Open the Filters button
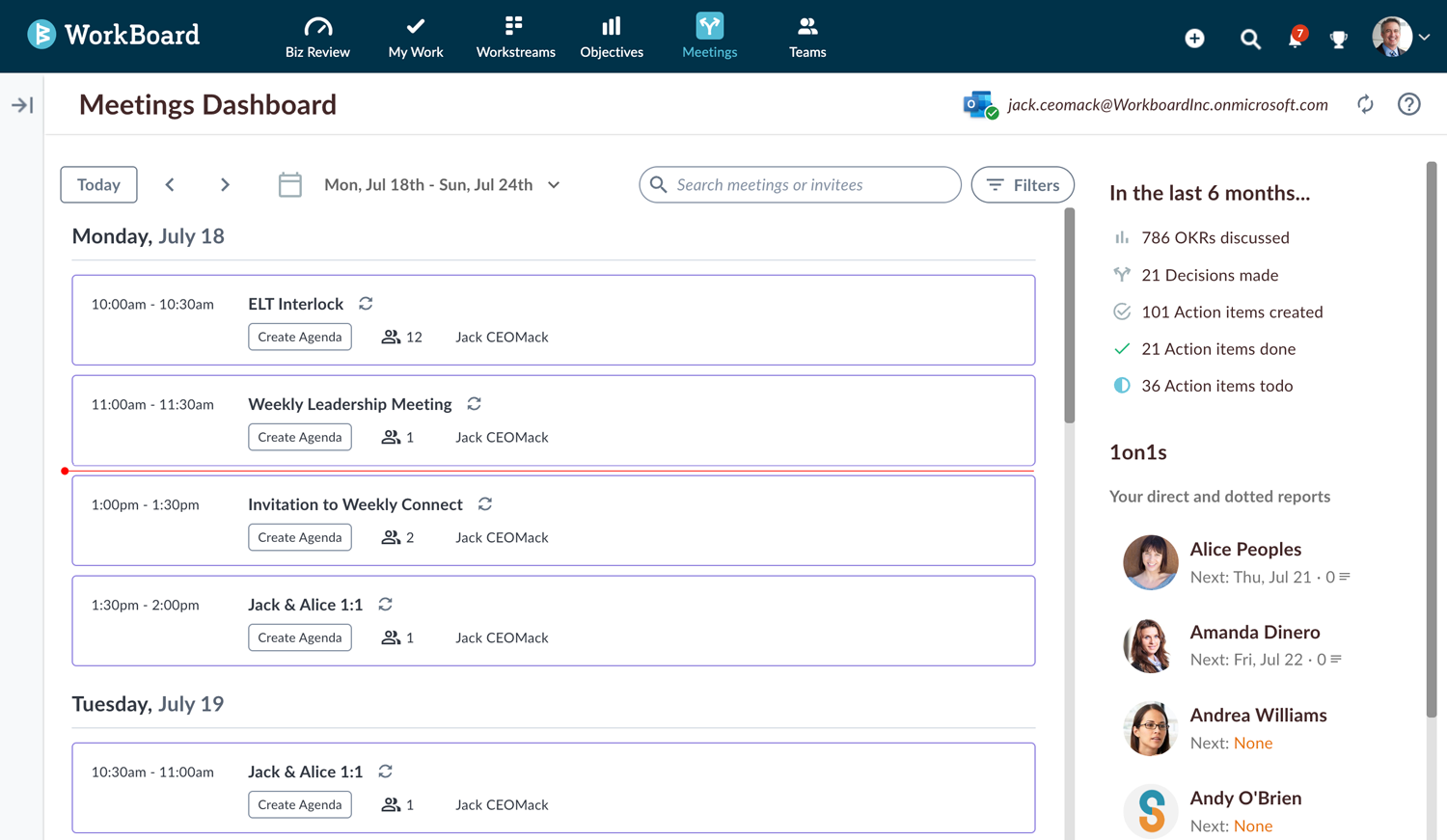This screenshot has height=840, width=1447. [1023, 184]
